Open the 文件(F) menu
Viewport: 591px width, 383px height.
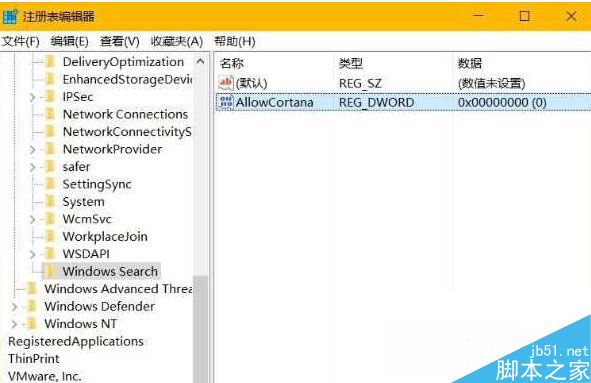click(x=20, y=41)
